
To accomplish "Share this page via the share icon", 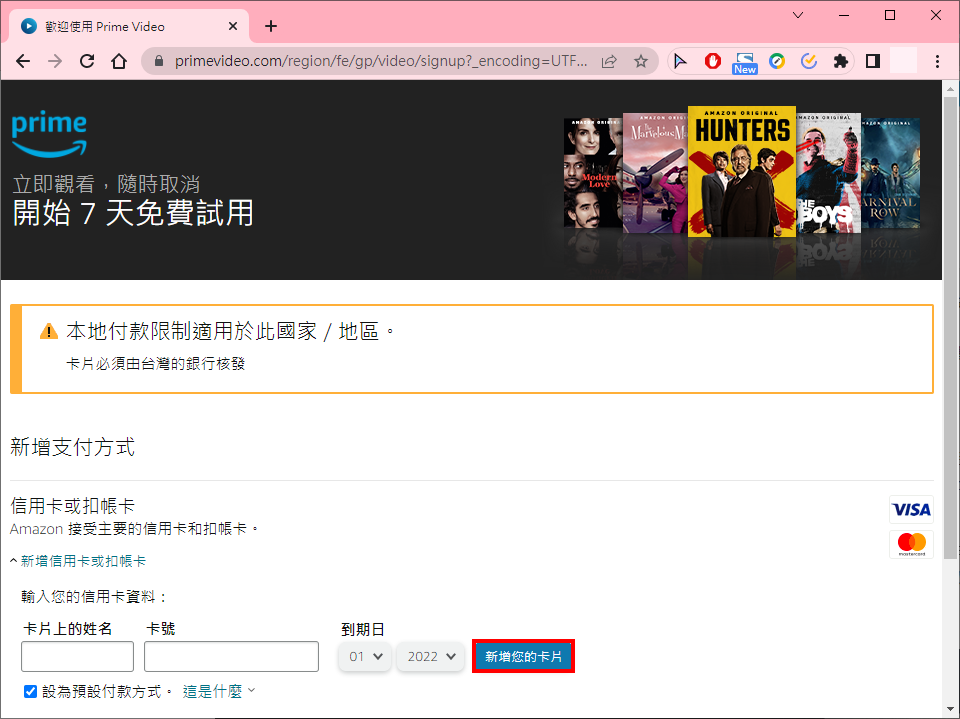I will [609, 61].
